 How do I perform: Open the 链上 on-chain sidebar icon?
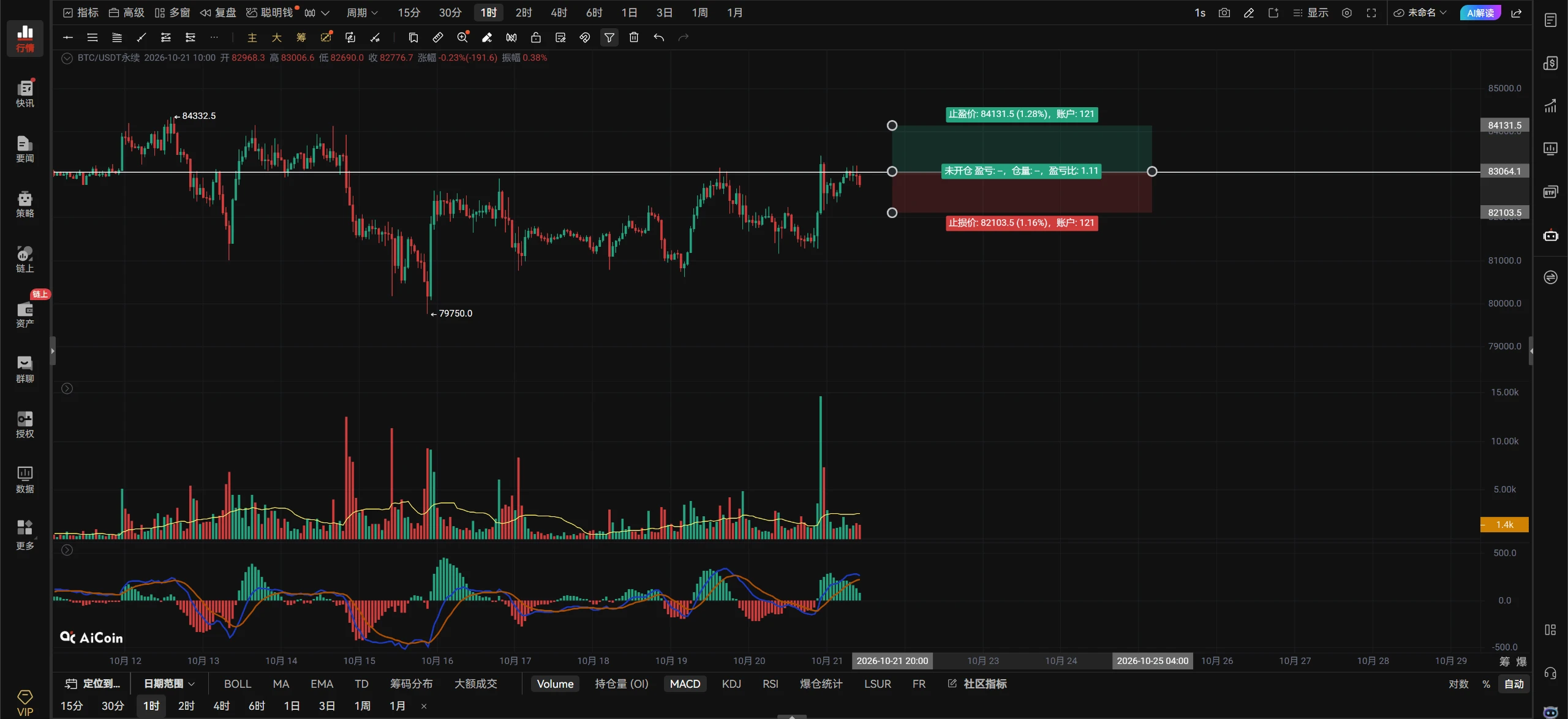point(24,259)
